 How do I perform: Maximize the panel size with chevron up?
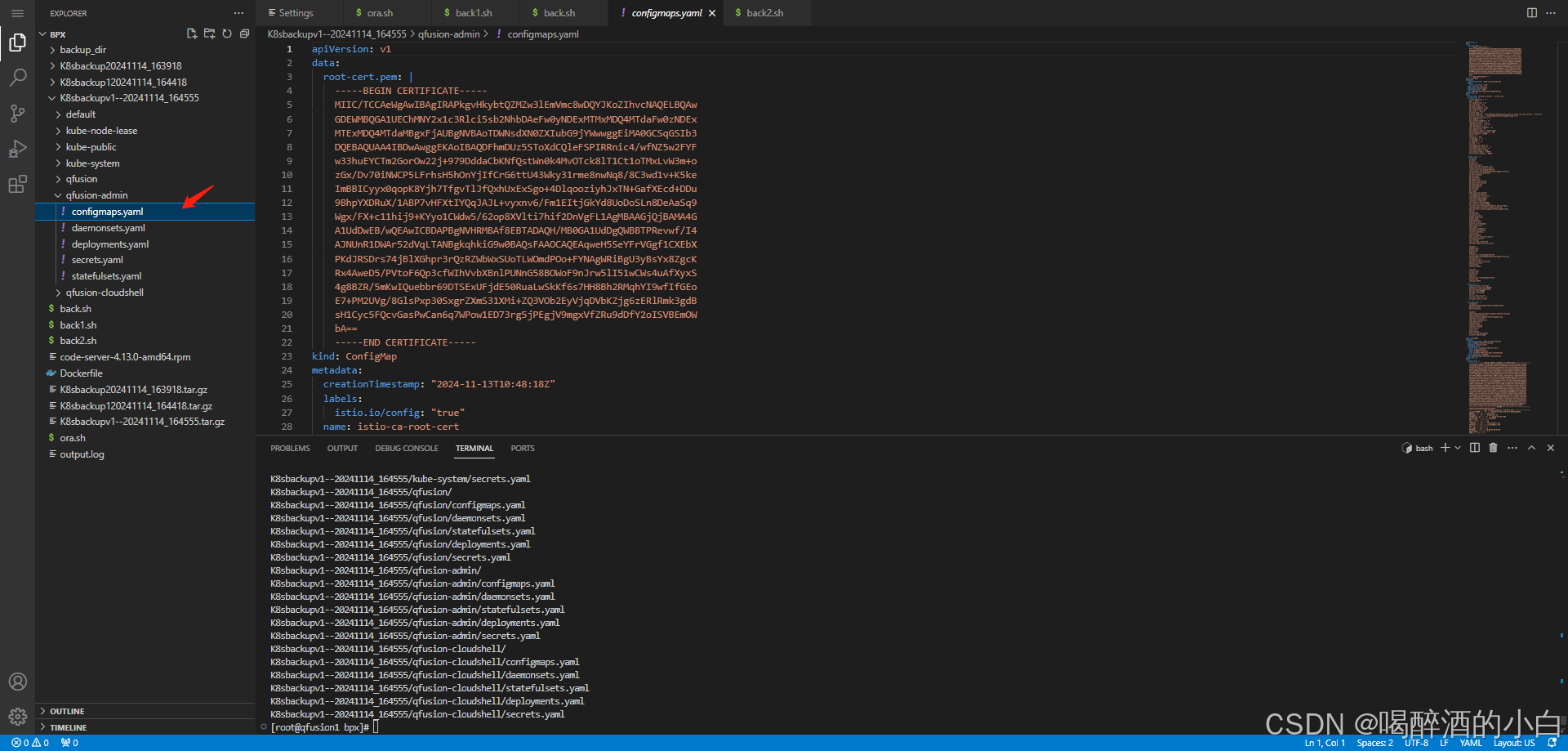pyautogui.click(x=1532, y=448)
